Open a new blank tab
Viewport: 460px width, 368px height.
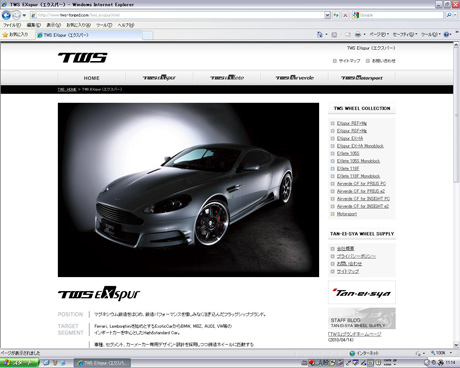[x=148, y=35]
